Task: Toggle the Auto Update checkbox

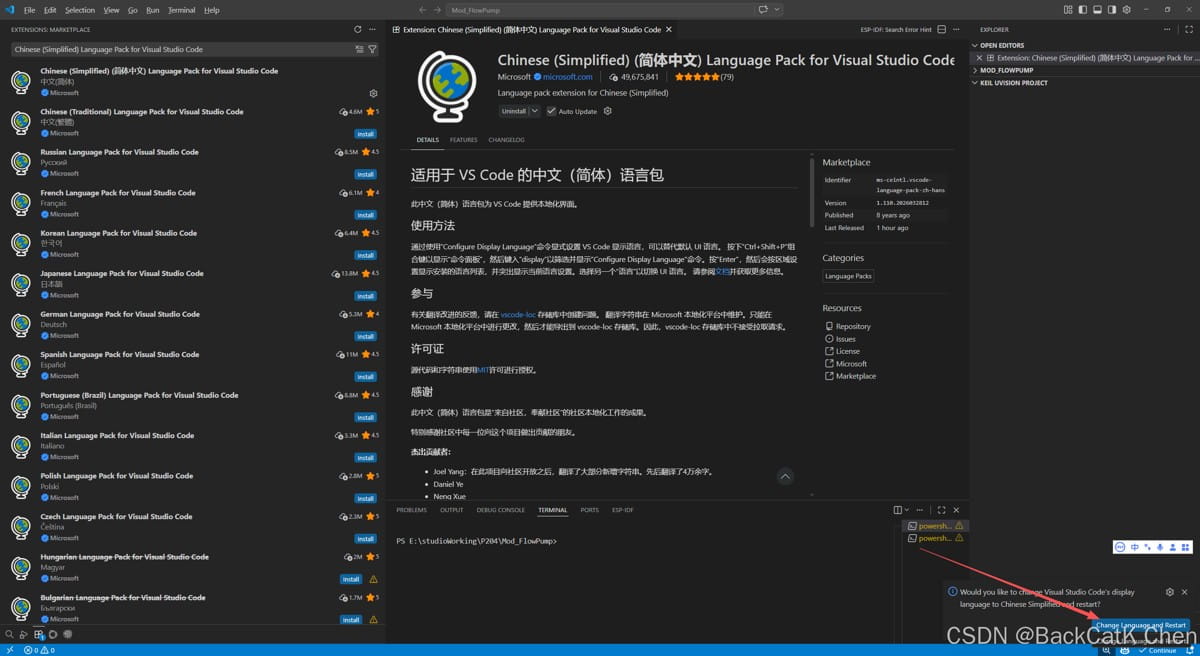Action: pyautogui.click(x=551, y=111)
